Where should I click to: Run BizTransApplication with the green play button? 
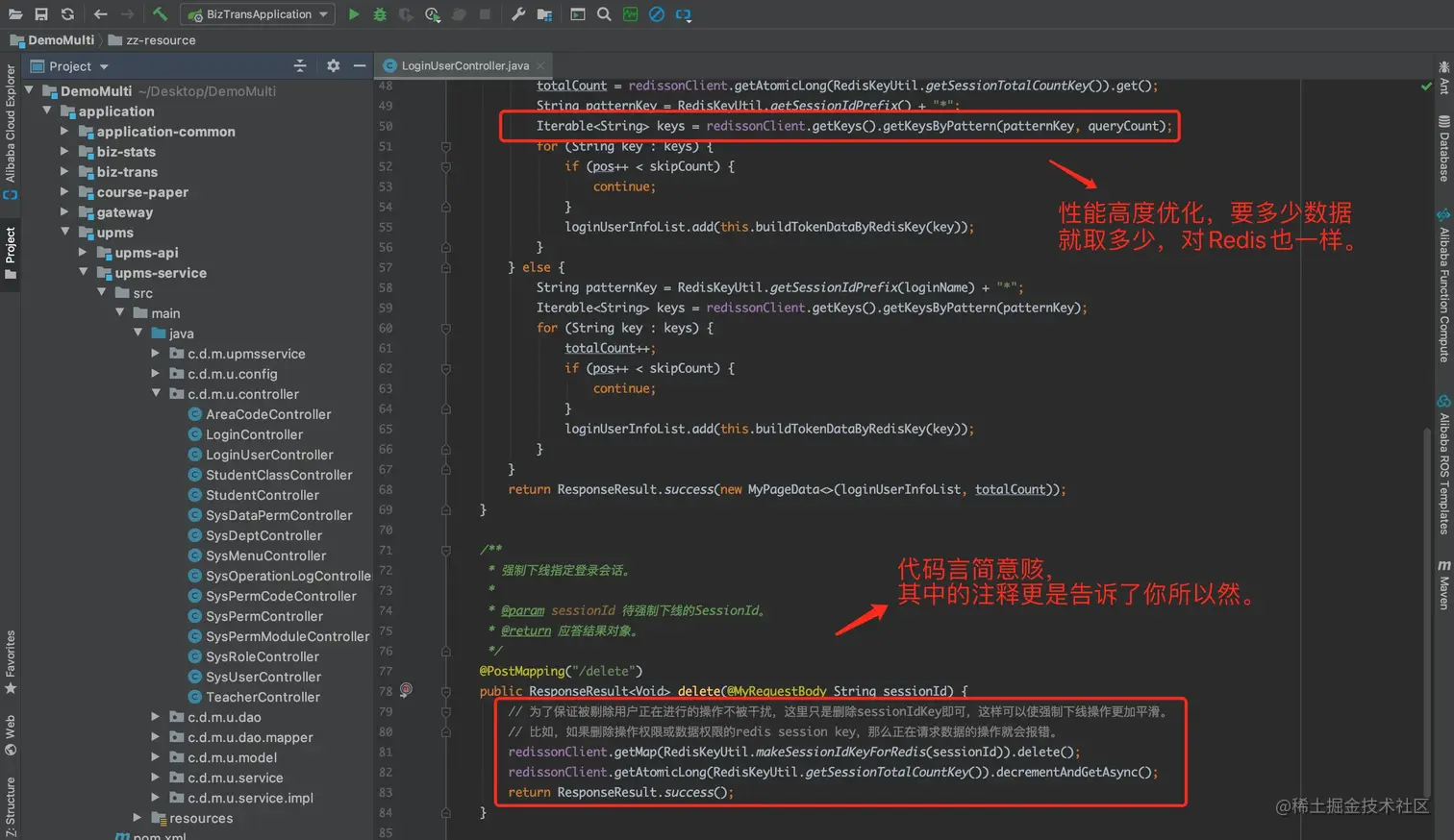point(354,14)
